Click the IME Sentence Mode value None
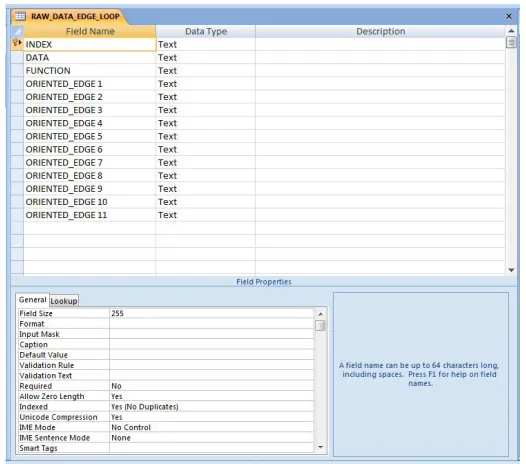The width and height of the screenshot is (526, 464). coord(212,438)
